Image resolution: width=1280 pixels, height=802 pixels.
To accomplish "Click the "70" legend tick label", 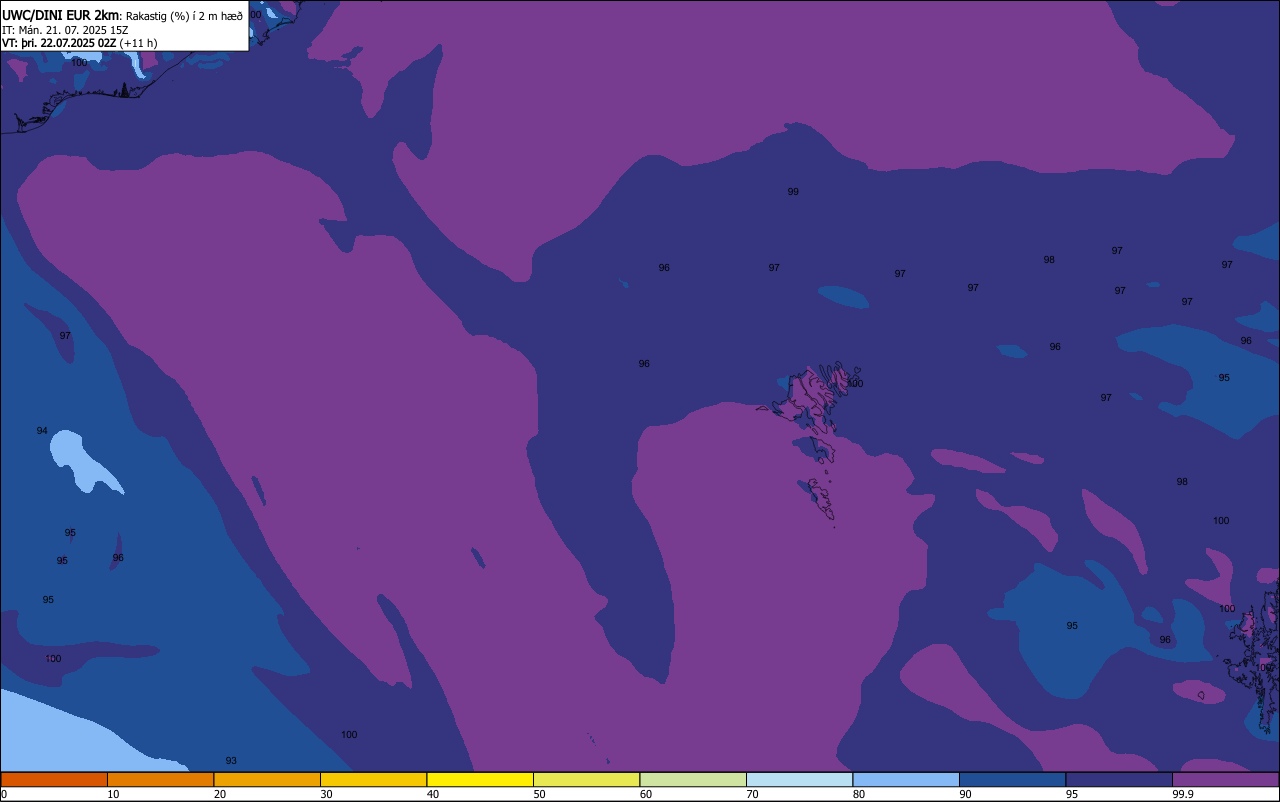I will point(752,794).
